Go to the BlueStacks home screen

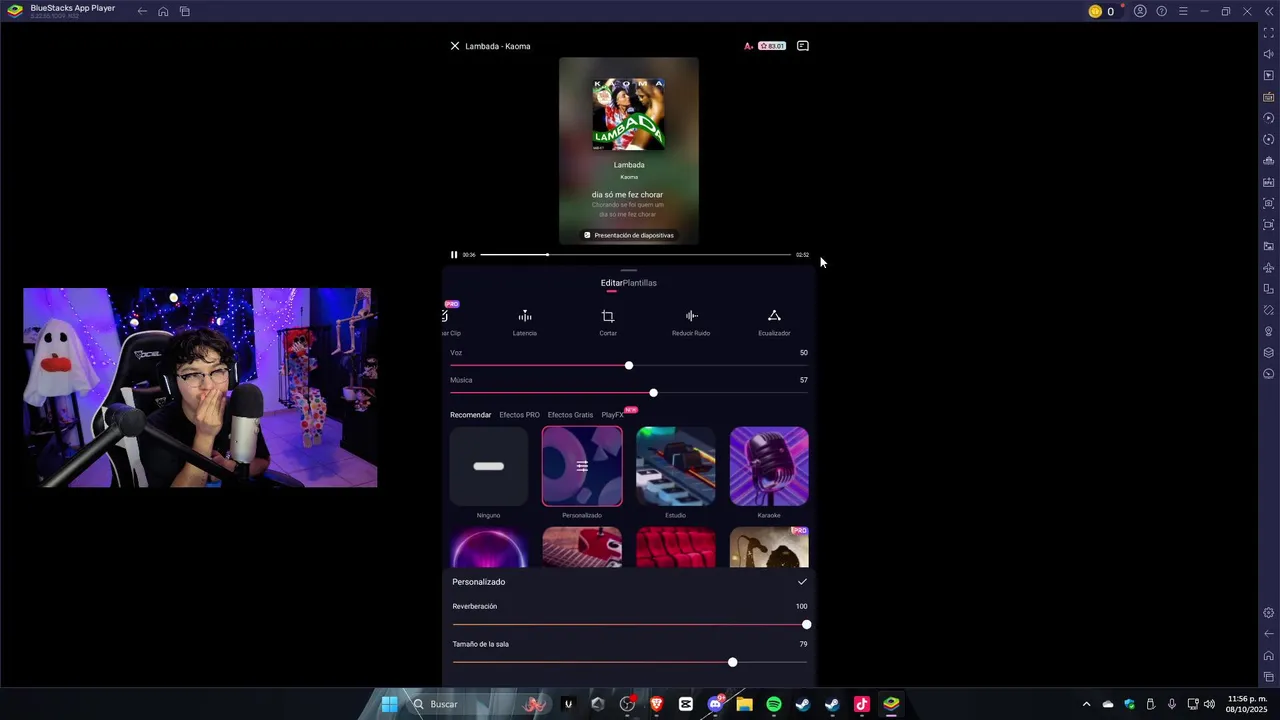163,11
